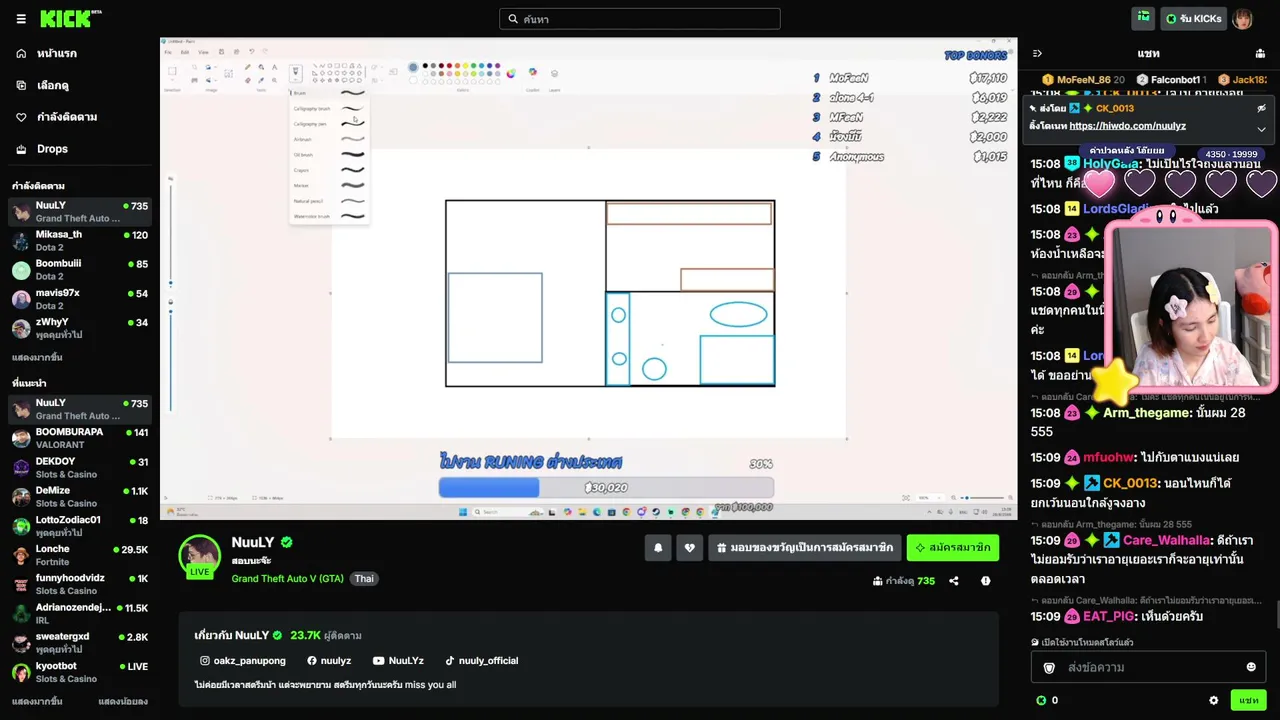This screenshot has height=720, width=1280.
Task: Open Paint's Edit colors wheel
Action: click(x=511, y=73)
